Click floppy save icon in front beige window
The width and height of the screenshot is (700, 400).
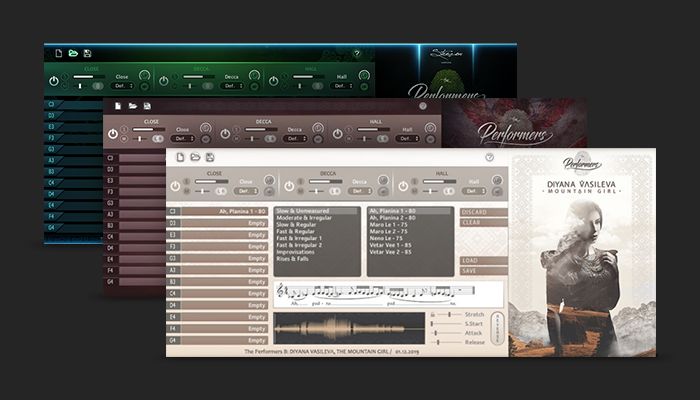210,157
